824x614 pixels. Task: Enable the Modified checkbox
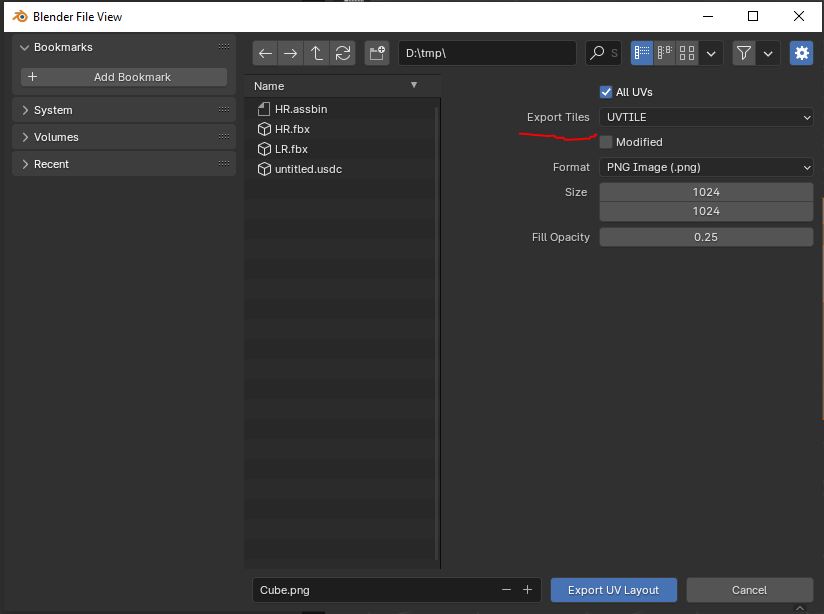tap(606, 142)
